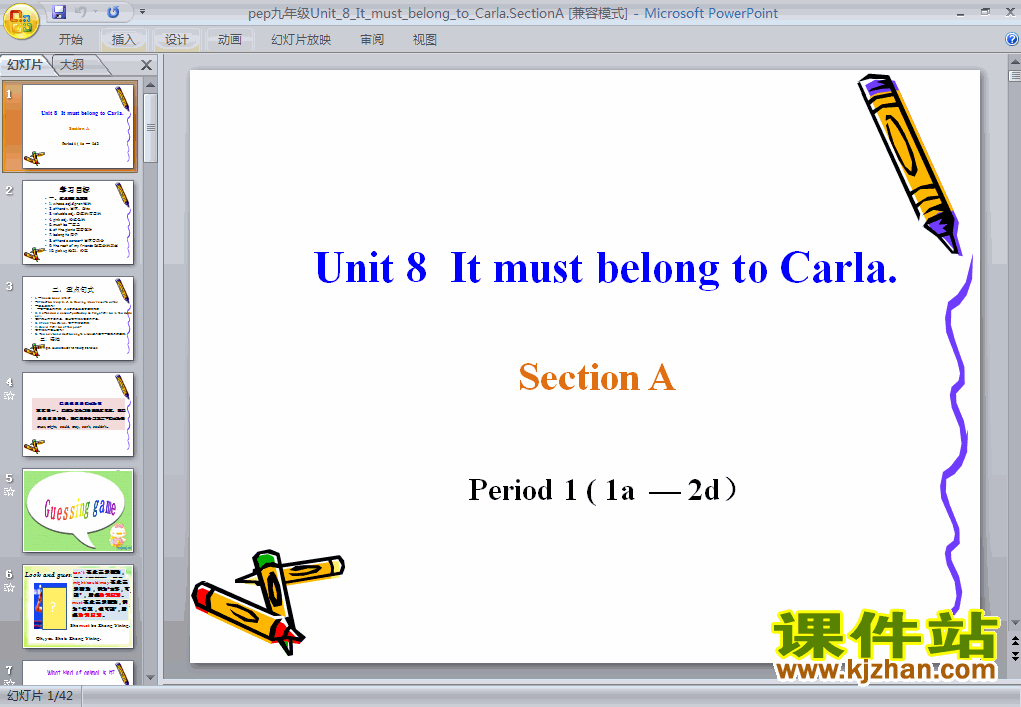Click the 'Period 1 (1a — 2d)' text
The width and height of the screenshot is (1021, 707).
tap(602, 490)
